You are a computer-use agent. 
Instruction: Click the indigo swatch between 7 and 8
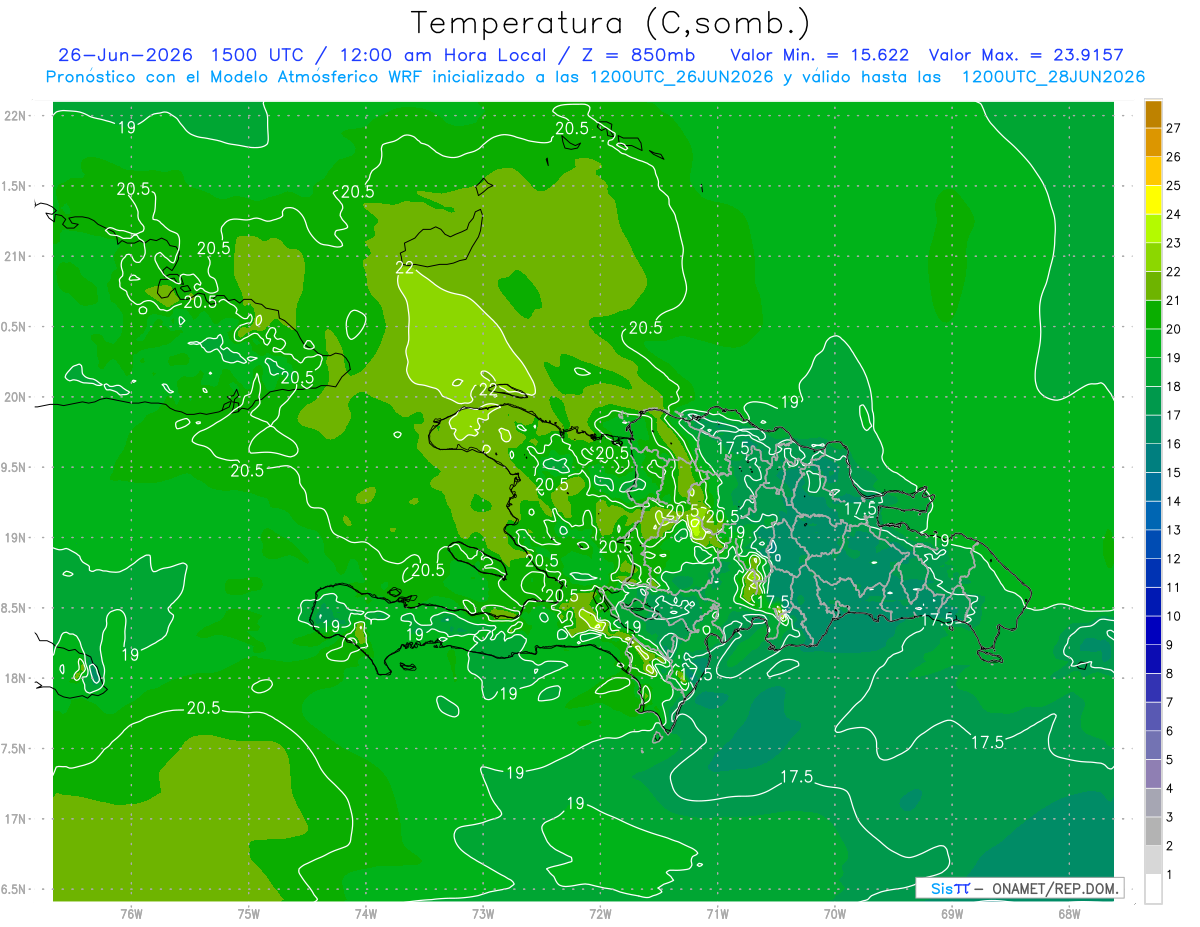pos(1153,688)
